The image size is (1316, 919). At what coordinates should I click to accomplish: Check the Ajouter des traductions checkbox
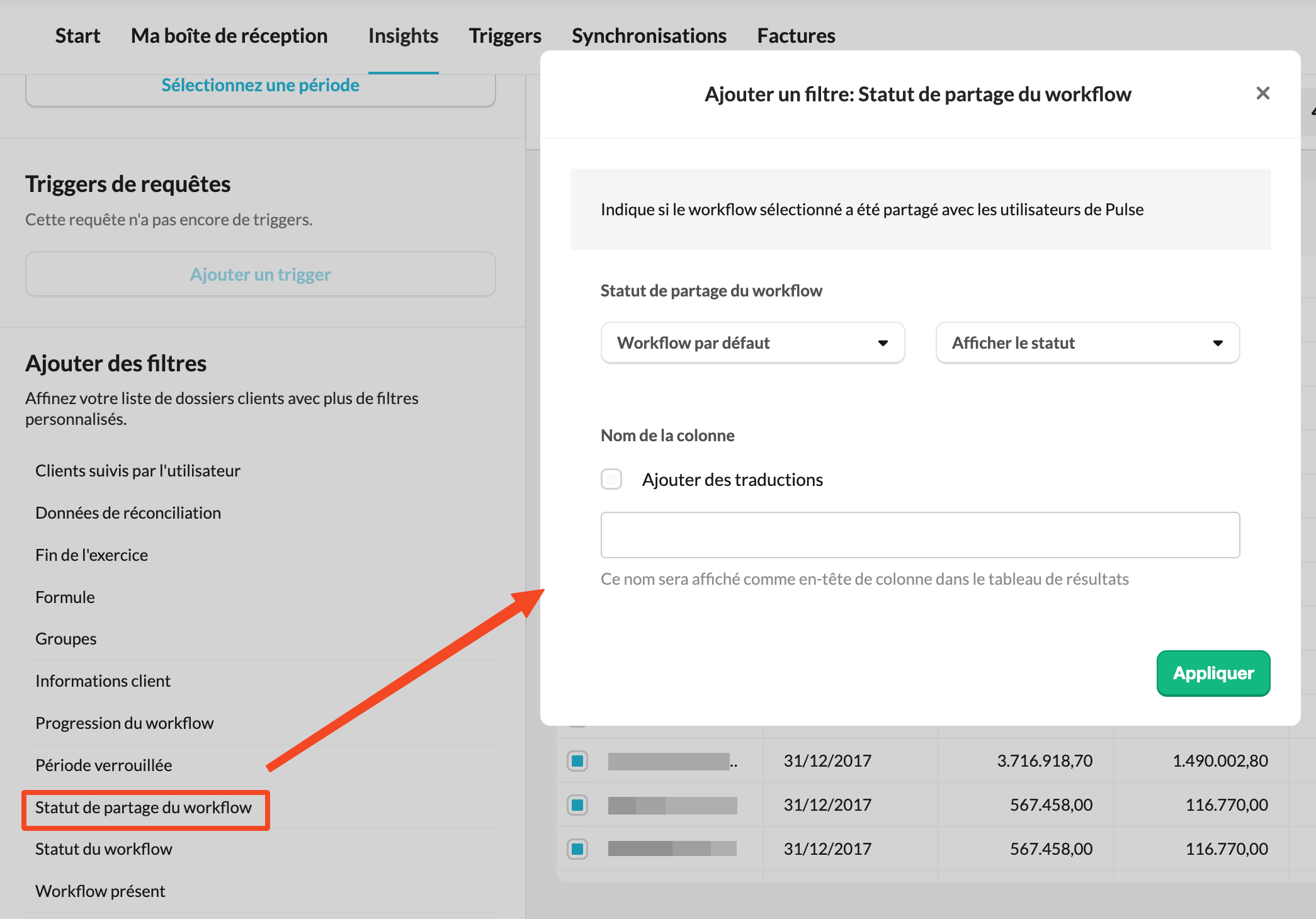coord(611,479)
